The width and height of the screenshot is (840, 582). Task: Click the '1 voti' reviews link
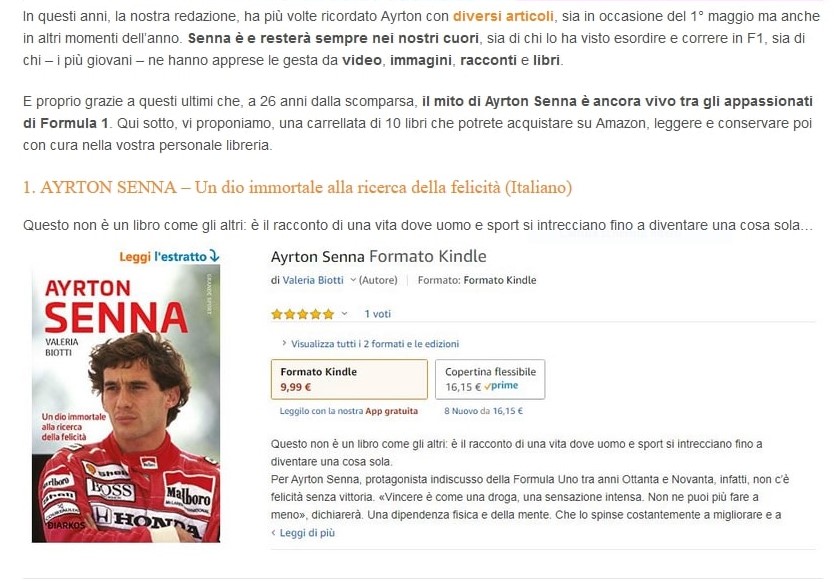378,314
